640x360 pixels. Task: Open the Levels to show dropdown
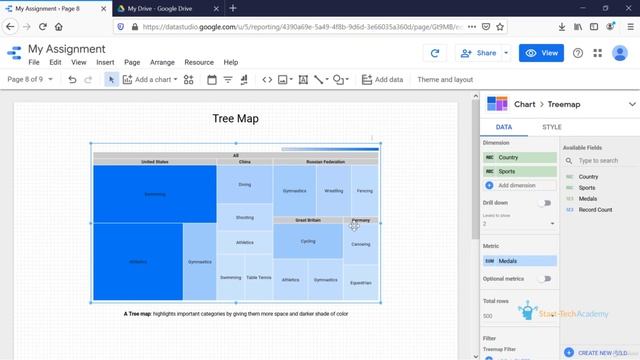tap(519, 224)
